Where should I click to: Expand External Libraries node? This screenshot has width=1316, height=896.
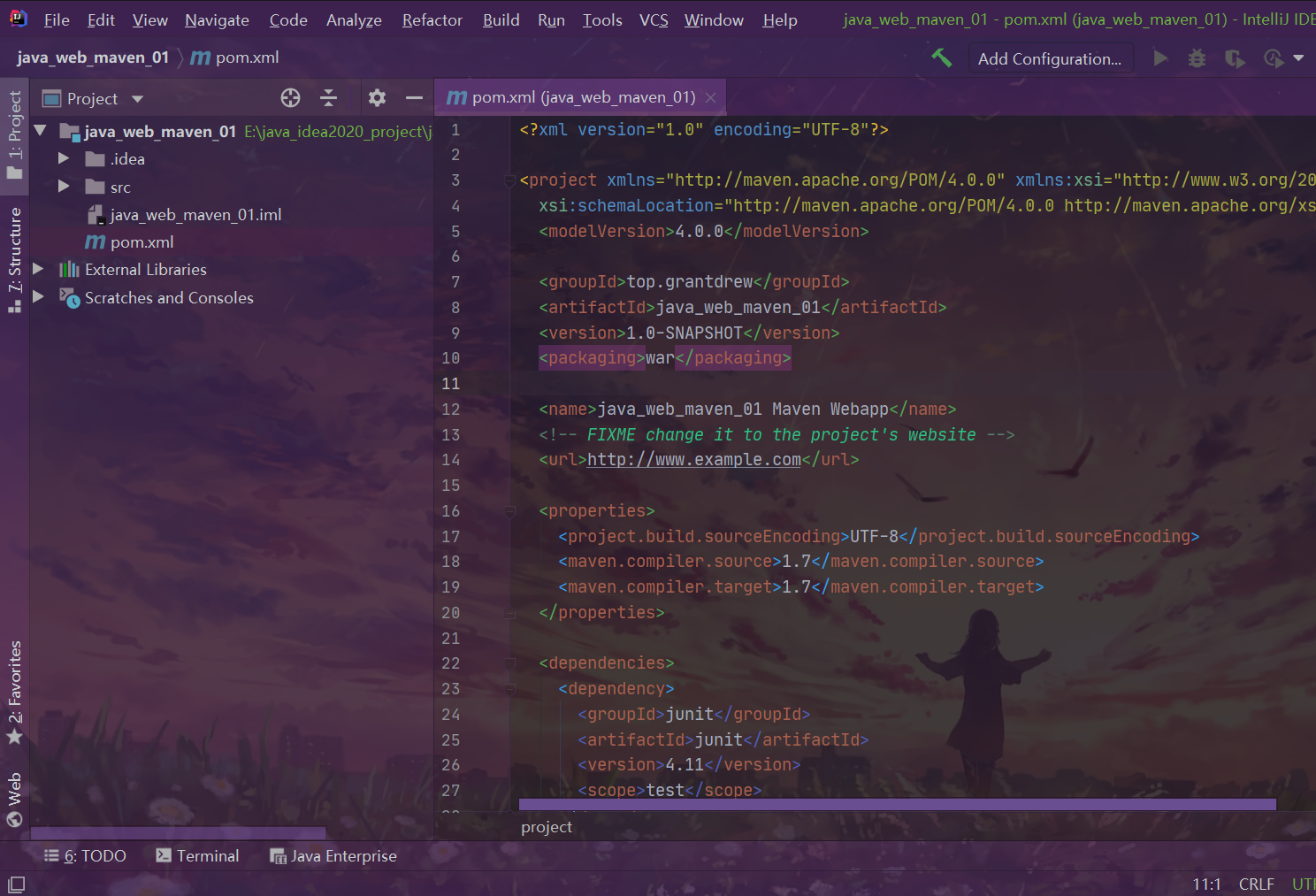[x=38, y=269]
